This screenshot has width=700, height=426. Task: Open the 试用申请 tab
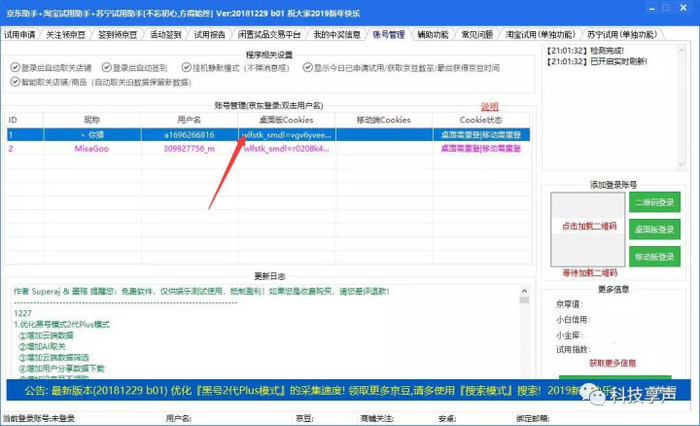20,34
